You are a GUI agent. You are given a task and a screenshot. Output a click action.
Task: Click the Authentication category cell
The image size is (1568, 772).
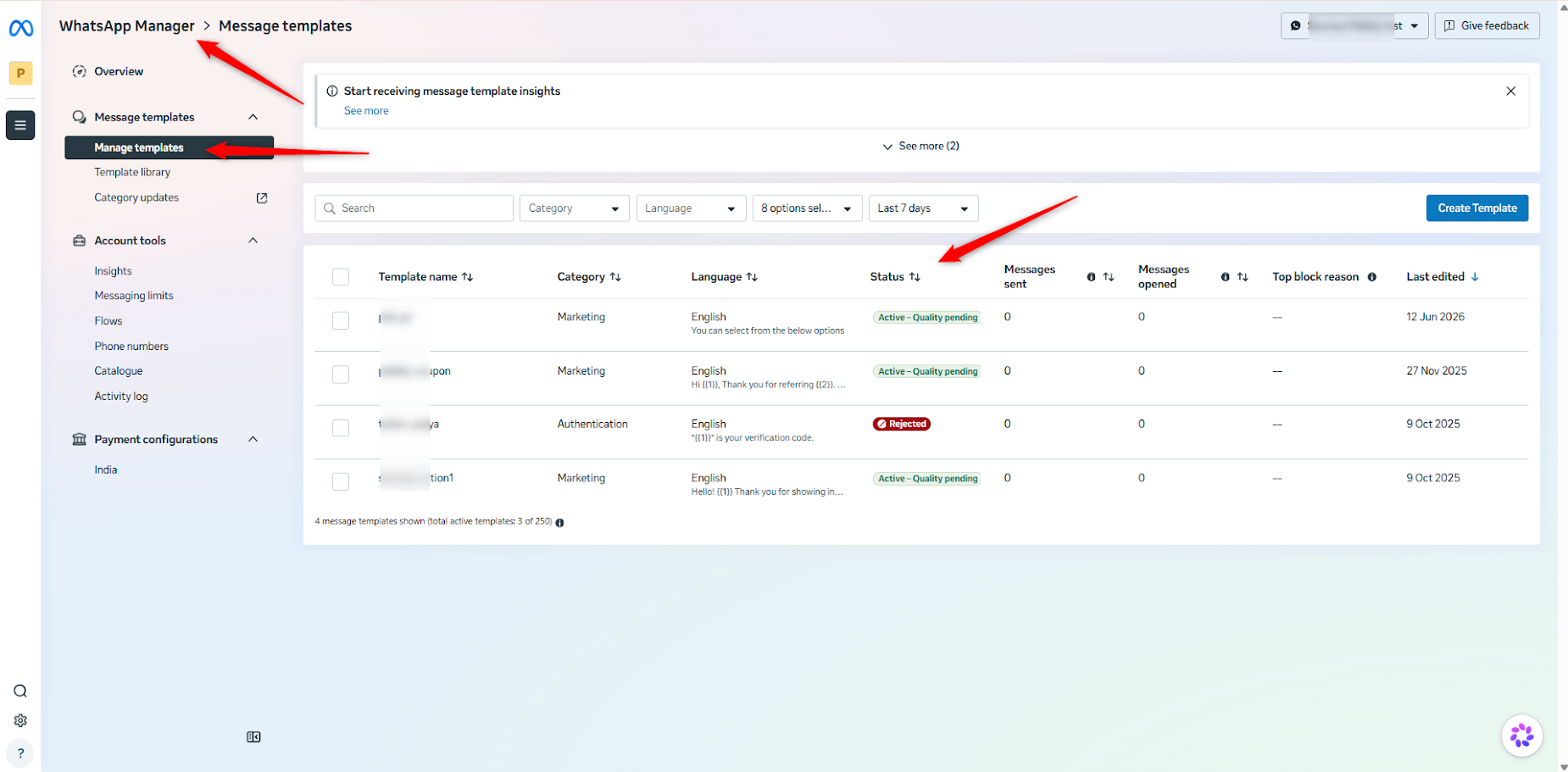tap(592, 425)
